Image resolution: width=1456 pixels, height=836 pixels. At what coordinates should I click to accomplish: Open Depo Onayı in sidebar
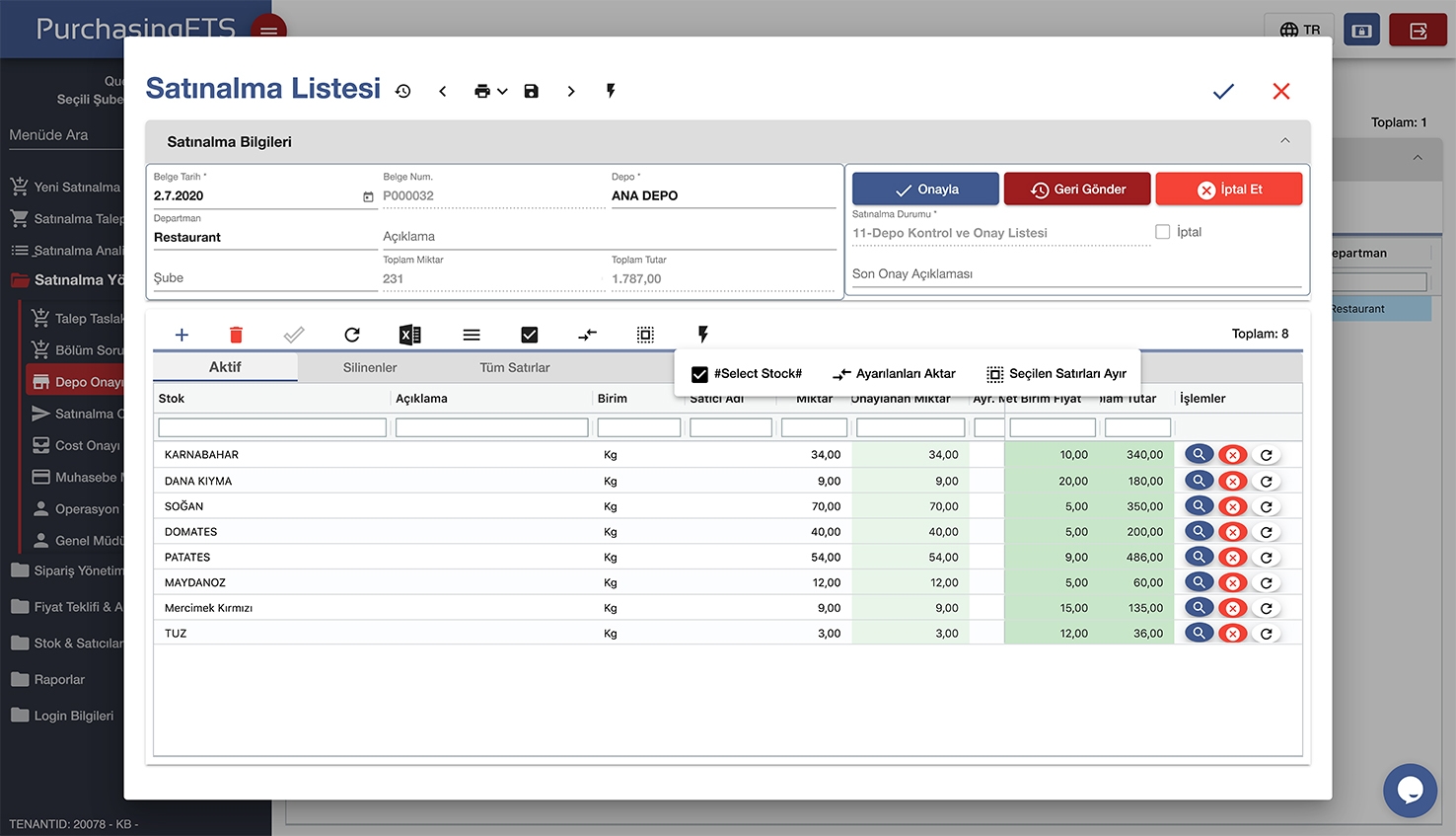[76, 382]
